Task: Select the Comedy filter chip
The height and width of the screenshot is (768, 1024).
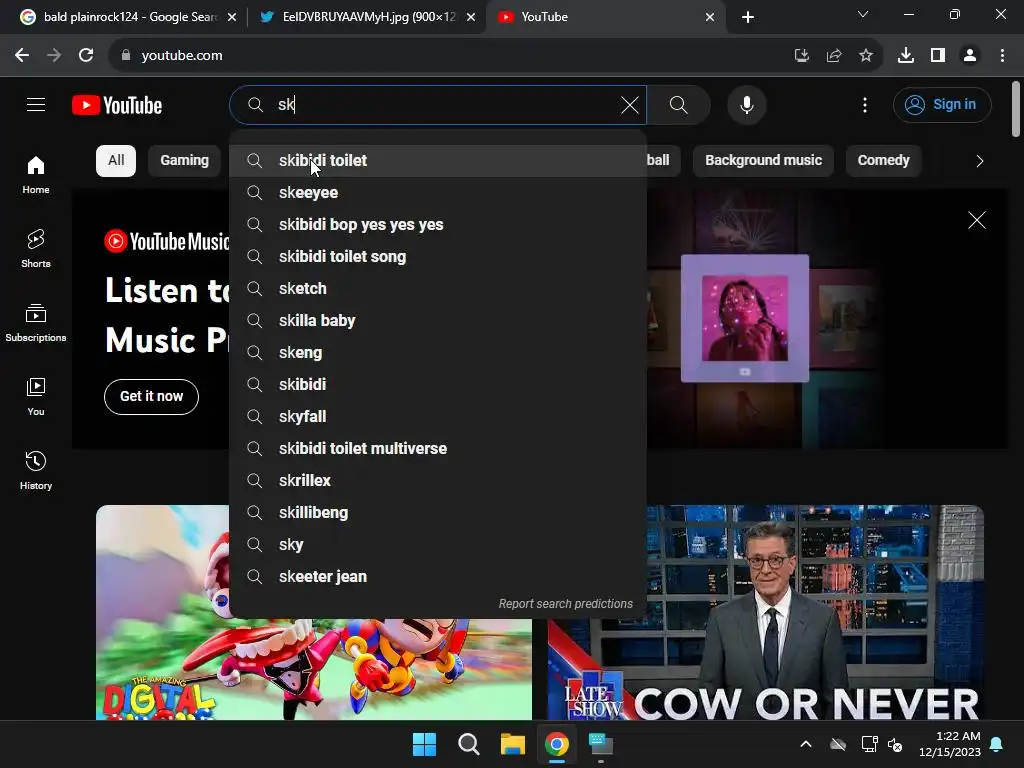Action: 883,161
